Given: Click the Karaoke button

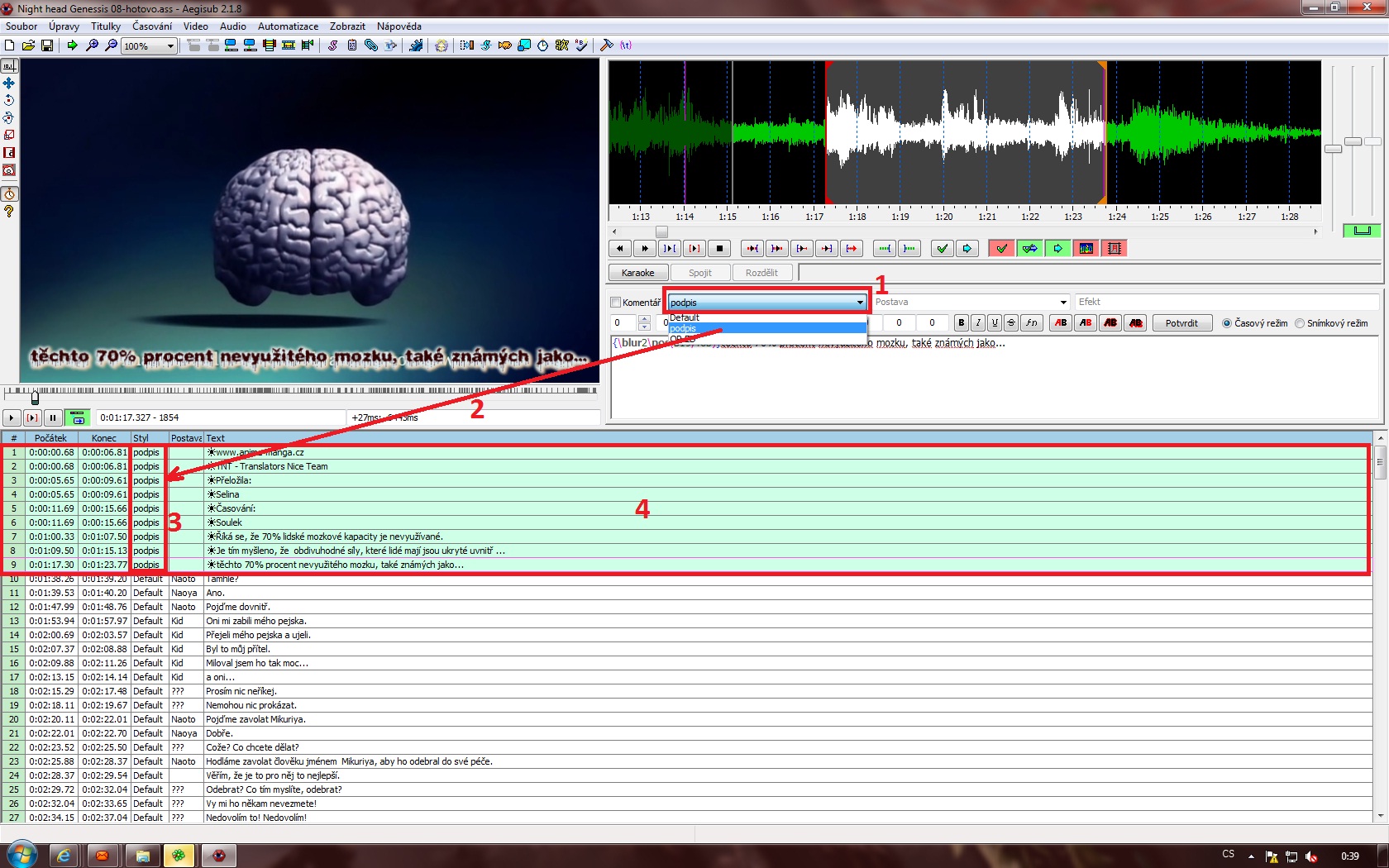Looking at the screenshot, I should pyautogui.click(x=637, y=273).
